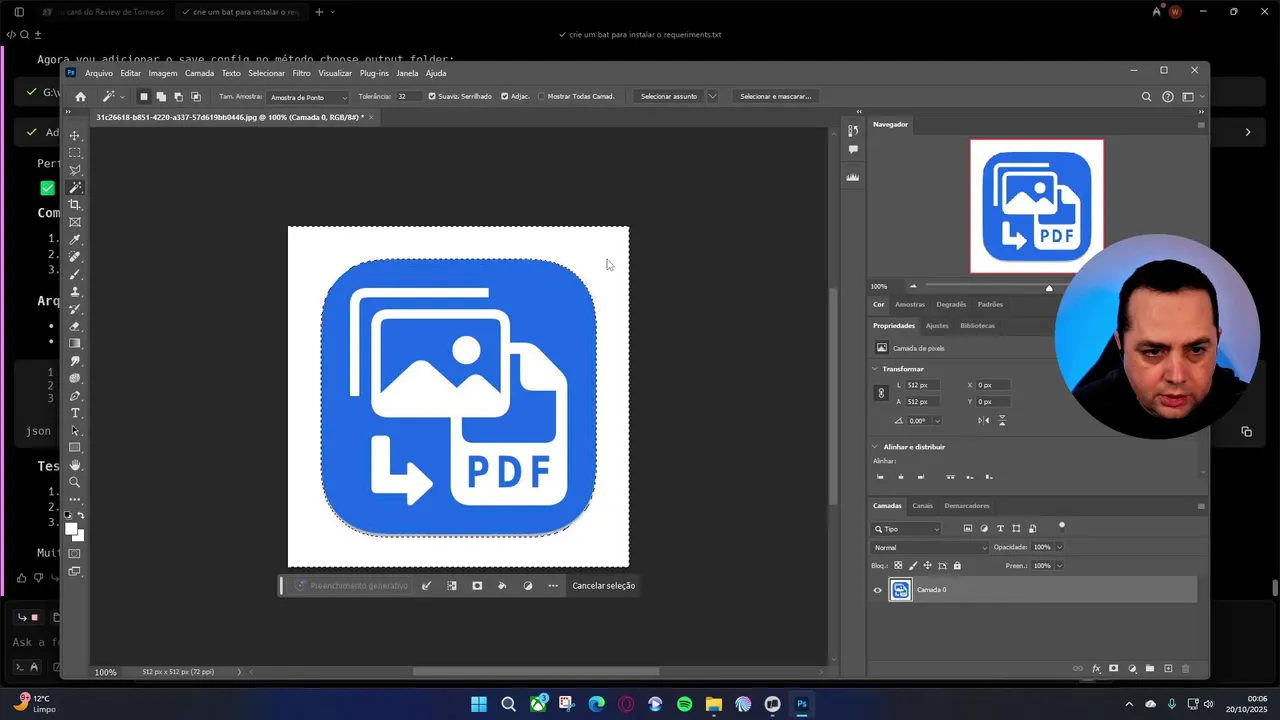Click the foreground color swatch
Image resolution: width=1280 pixels, height=720 pixels.
71,529
